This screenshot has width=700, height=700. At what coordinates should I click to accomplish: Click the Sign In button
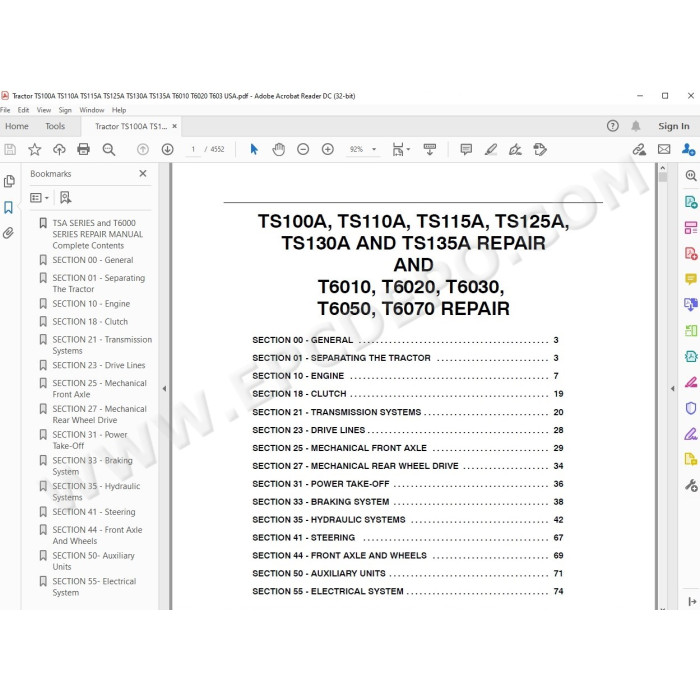pyautogui.click(x=674, y=126)
